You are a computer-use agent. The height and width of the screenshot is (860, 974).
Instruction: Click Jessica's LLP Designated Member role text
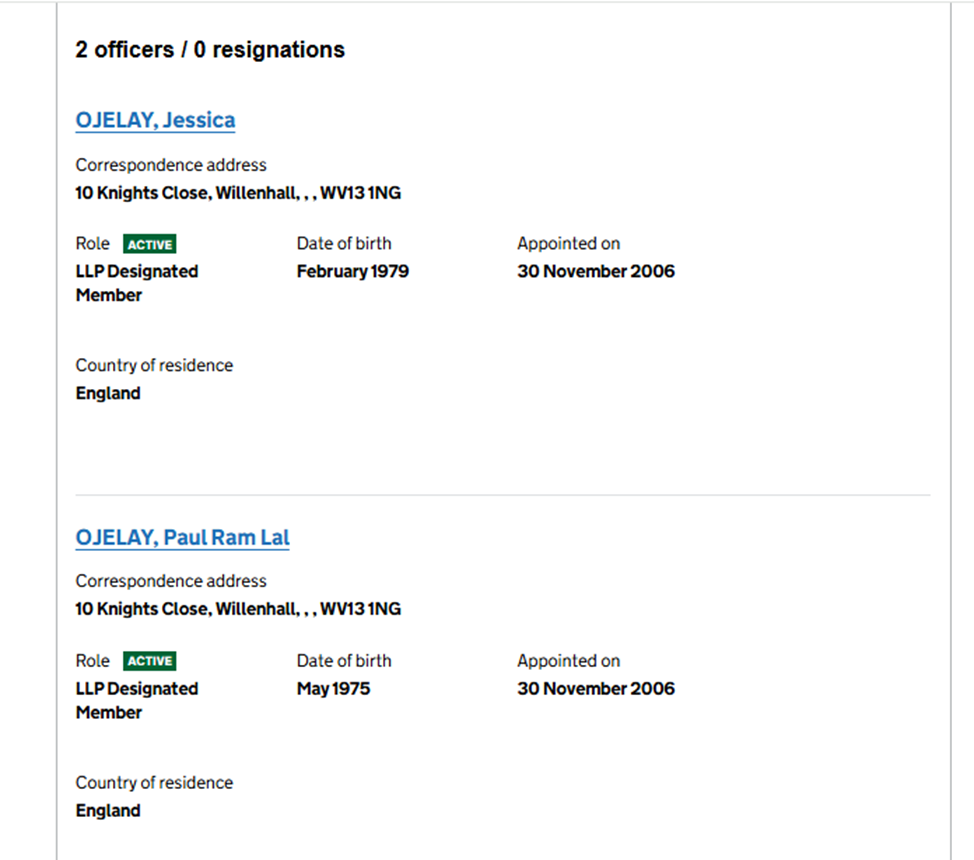(136, 283)
